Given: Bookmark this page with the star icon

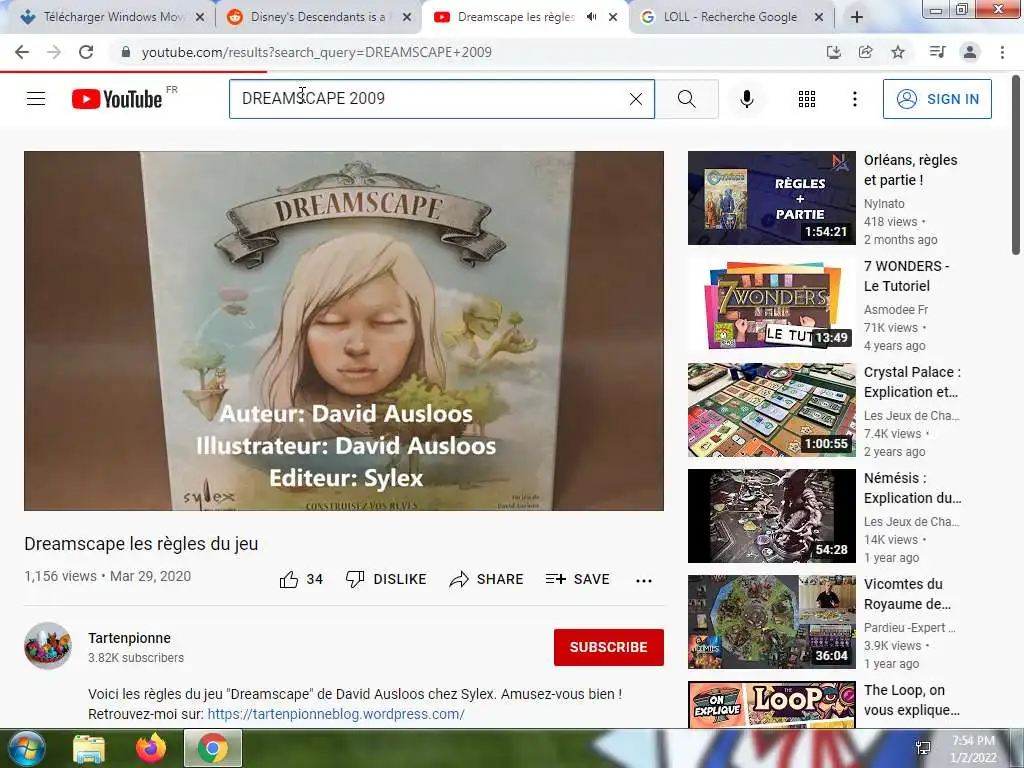Looking at the screenshot, I should point(898,52).
